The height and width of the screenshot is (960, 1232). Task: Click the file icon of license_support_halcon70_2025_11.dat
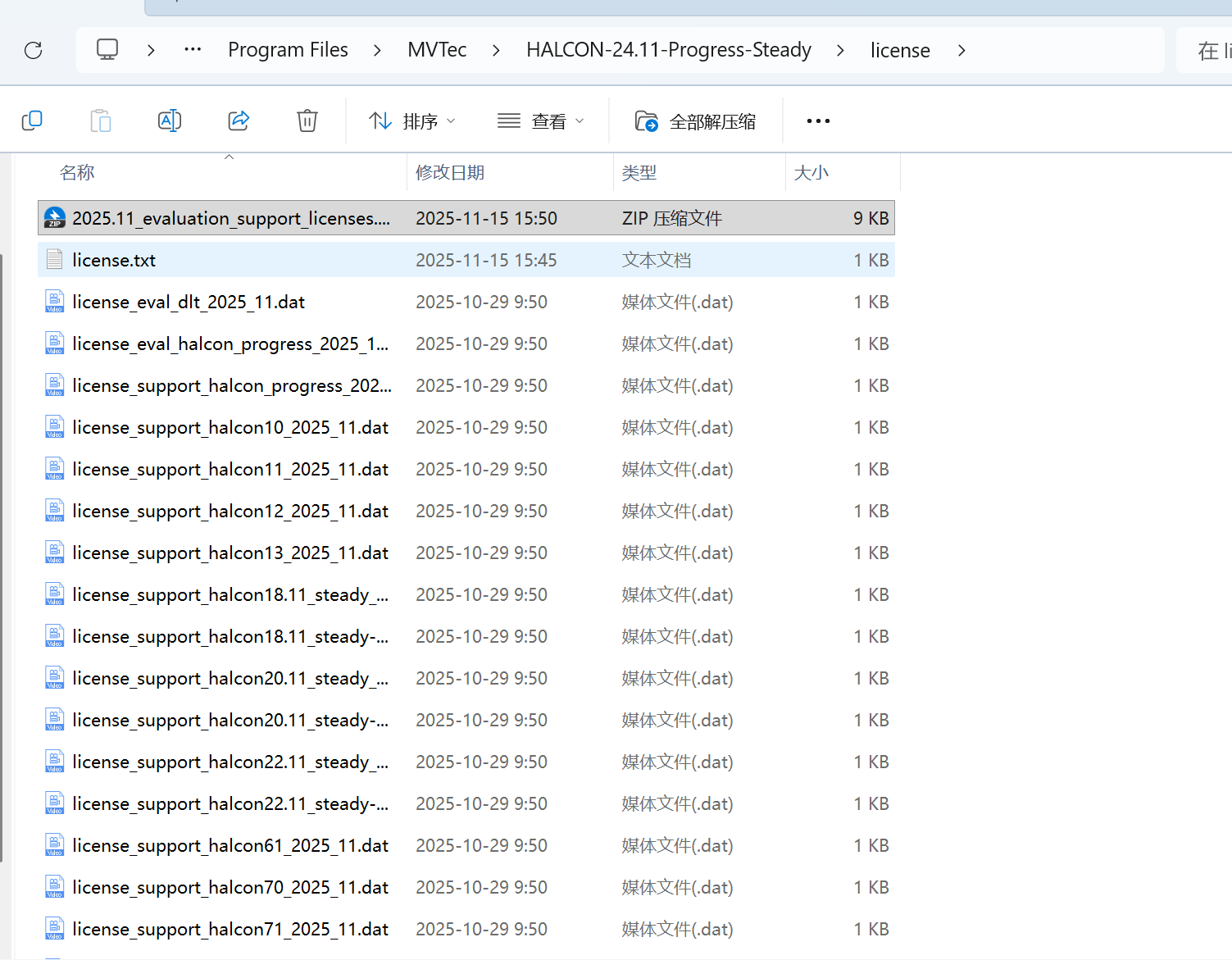55,887
